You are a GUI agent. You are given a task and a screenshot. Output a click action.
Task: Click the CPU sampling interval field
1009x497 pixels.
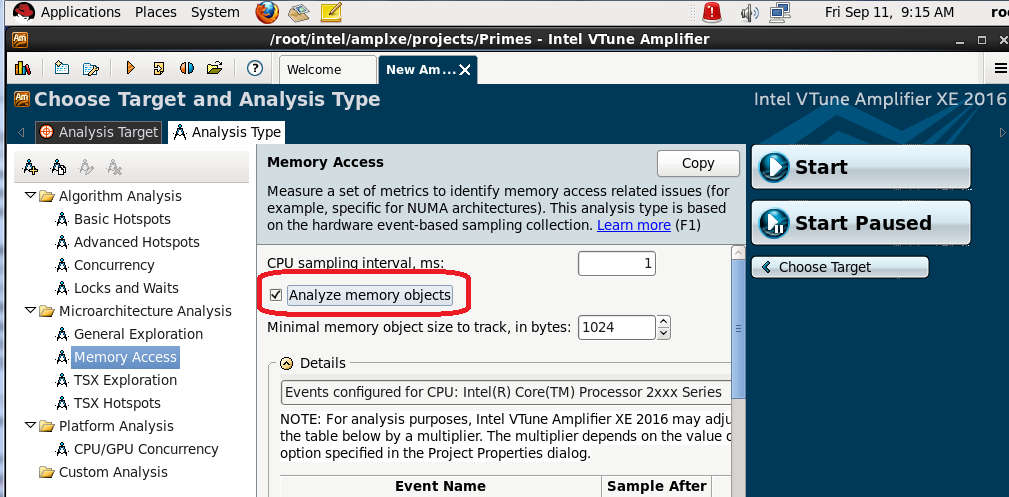tap(617, 263)
